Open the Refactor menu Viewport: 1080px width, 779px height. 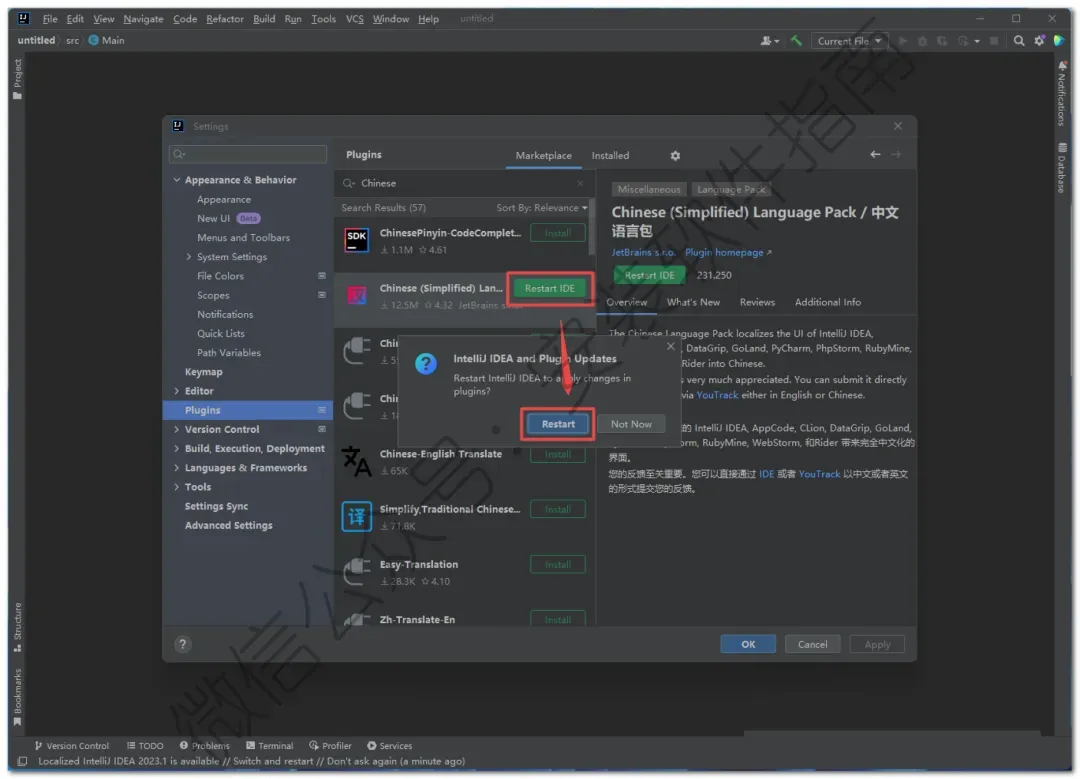click(x=225, y=19)
